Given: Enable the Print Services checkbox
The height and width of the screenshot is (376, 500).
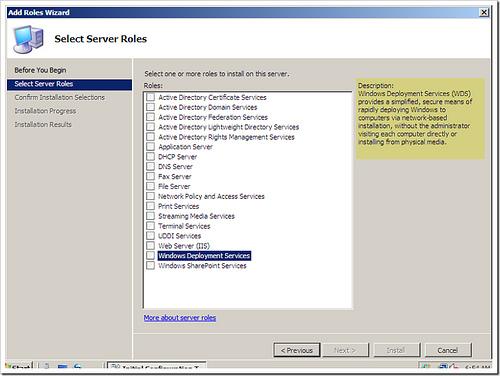Looking at the screenshot, I should [150, 206].
